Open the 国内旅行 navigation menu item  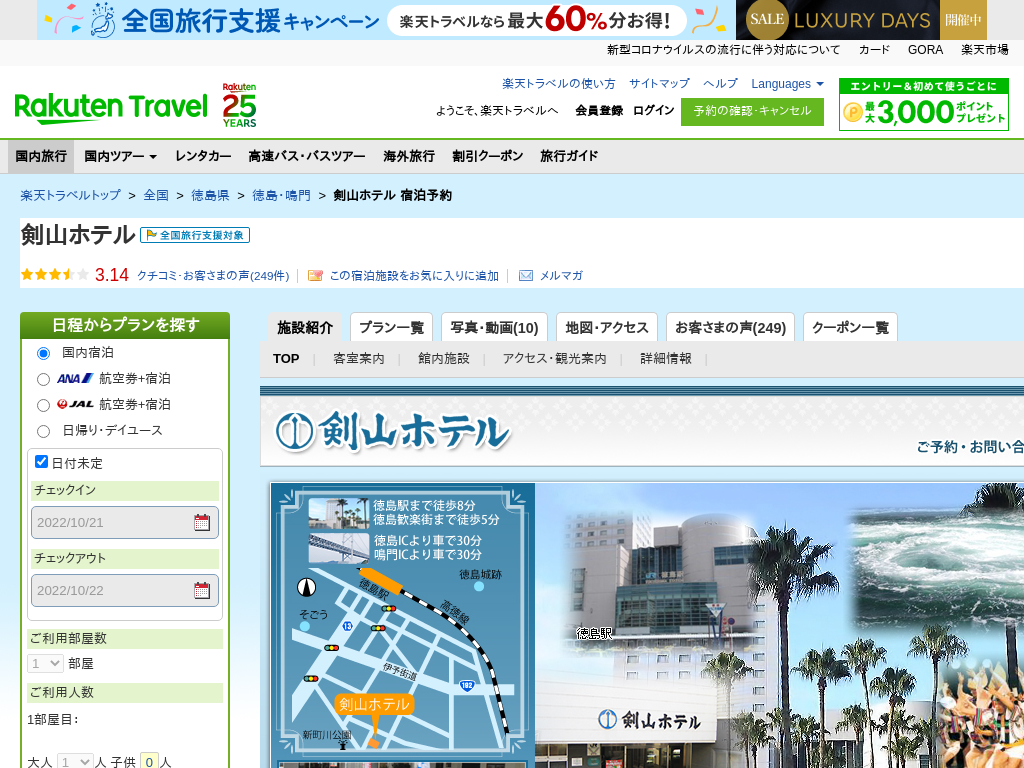click(41, 156)
